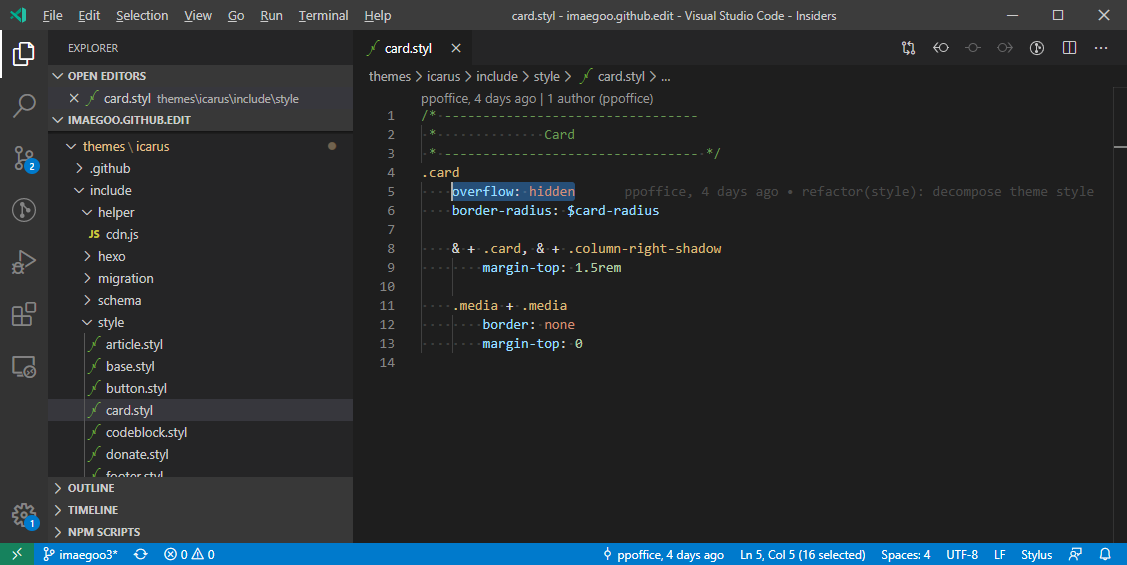This screenshot has height=565, width=1127.
Task: Expand the NPM Scripts panel
Action: [x=201, y=532]
